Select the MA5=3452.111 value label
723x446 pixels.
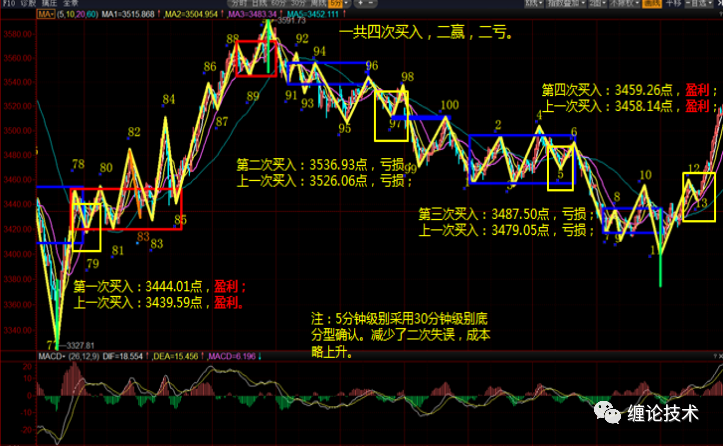point(312,14)
